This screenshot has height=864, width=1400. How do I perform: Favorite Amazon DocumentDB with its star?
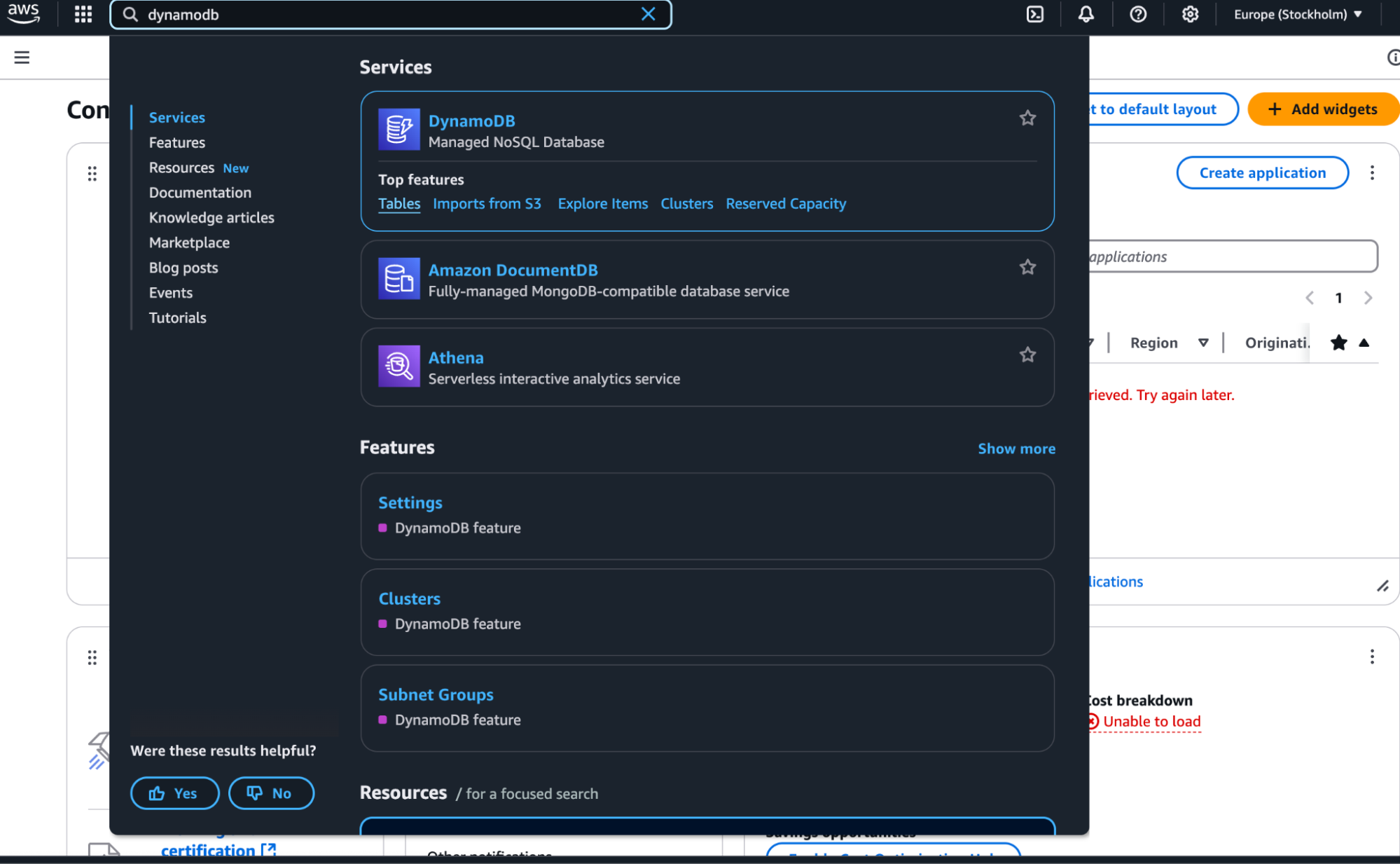[x=1027, y=267]
